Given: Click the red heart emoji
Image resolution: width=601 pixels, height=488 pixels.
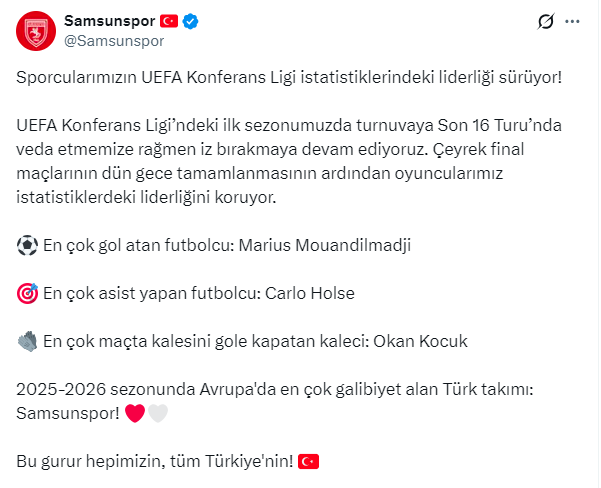Looking at the screenshot, I should [135, 414].
